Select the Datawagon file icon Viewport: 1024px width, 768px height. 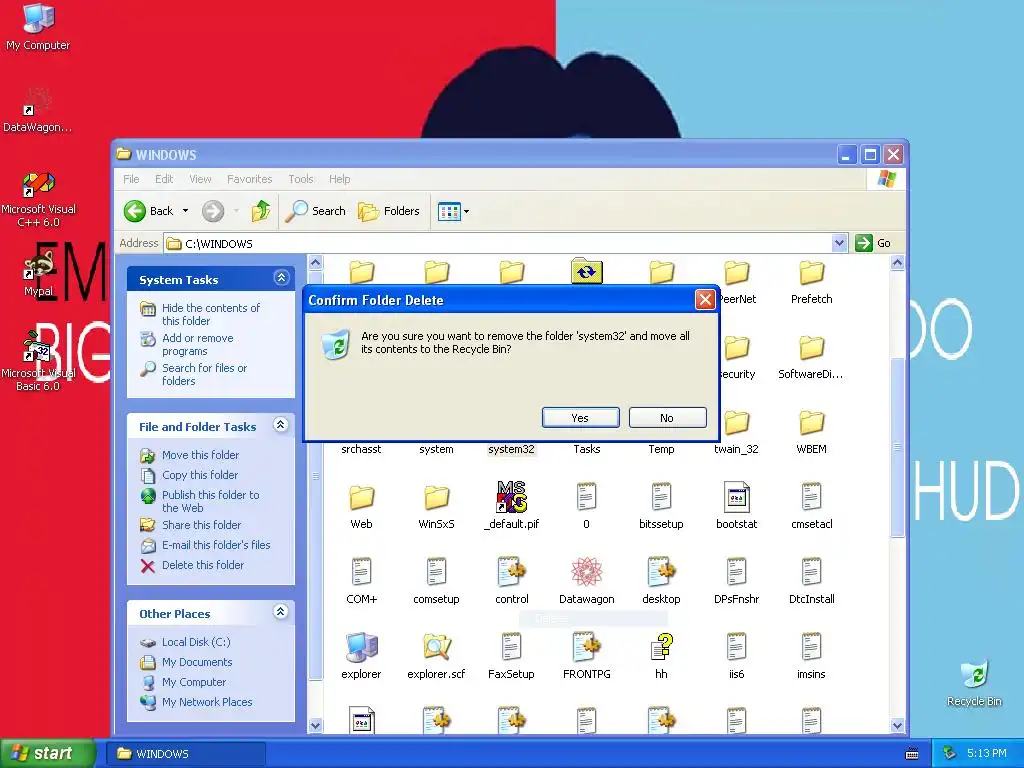(x=586, y=572)
